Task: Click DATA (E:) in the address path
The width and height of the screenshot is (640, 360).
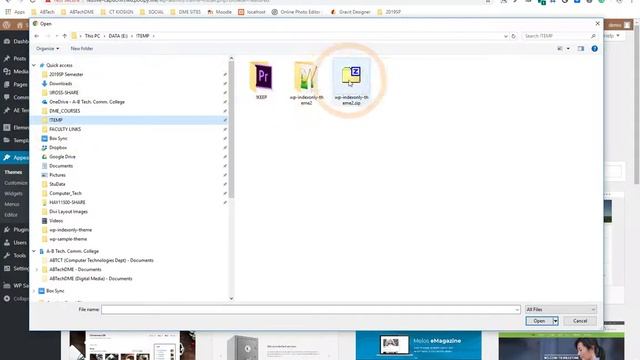Action: point(118,36)
